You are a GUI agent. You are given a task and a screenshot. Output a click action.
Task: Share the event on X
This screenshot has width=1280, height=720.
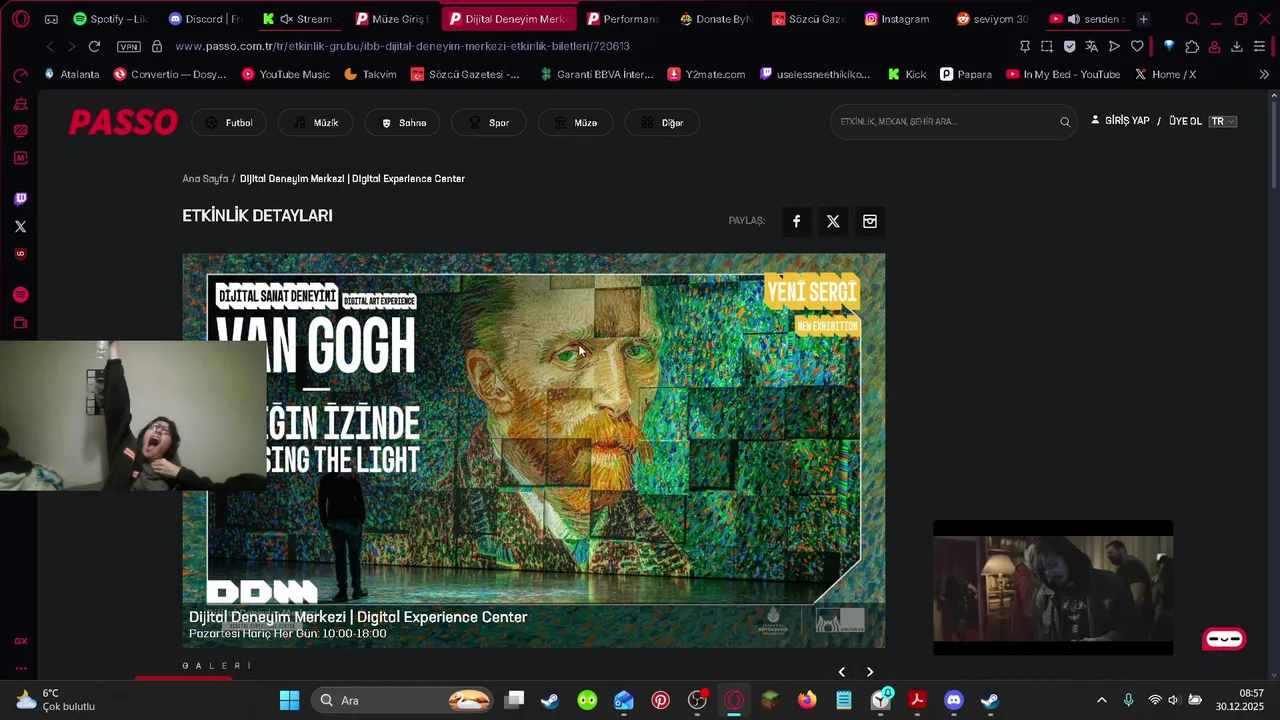point(833,221)
